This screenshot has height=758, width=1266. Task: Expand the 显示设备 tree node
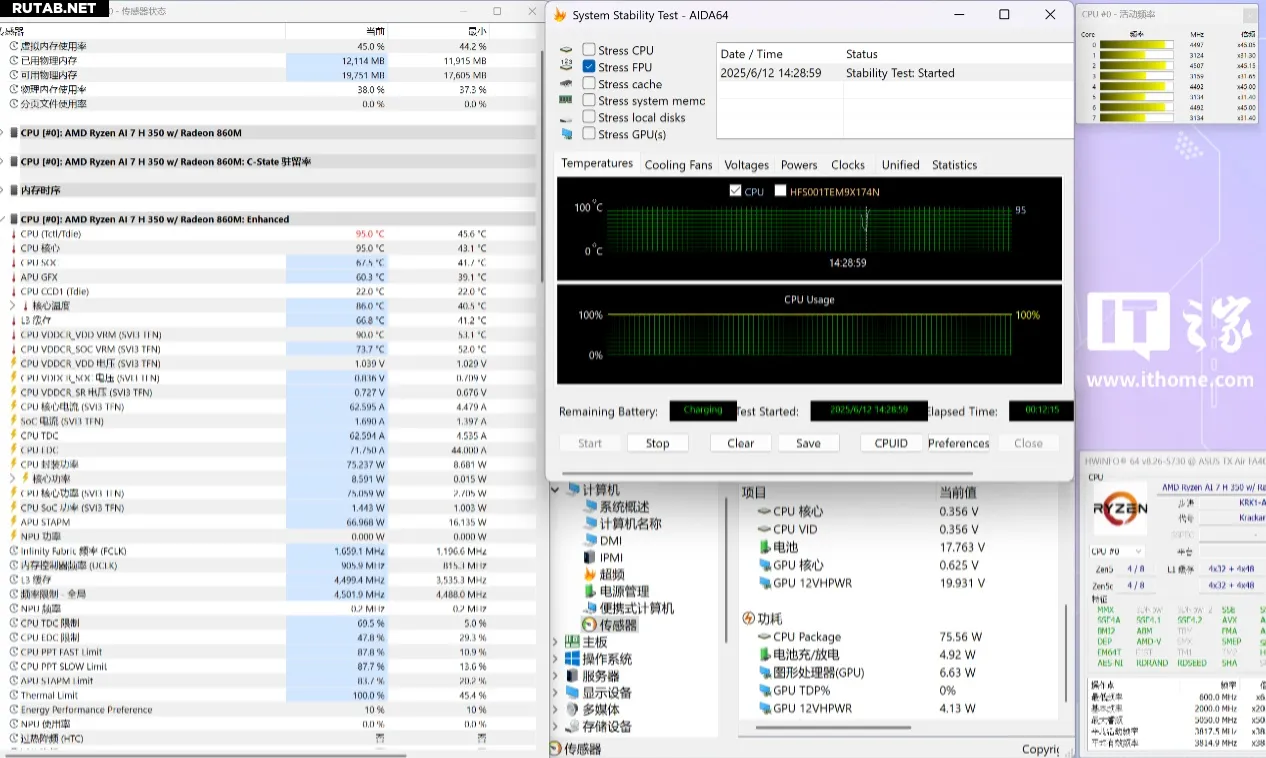557,693
